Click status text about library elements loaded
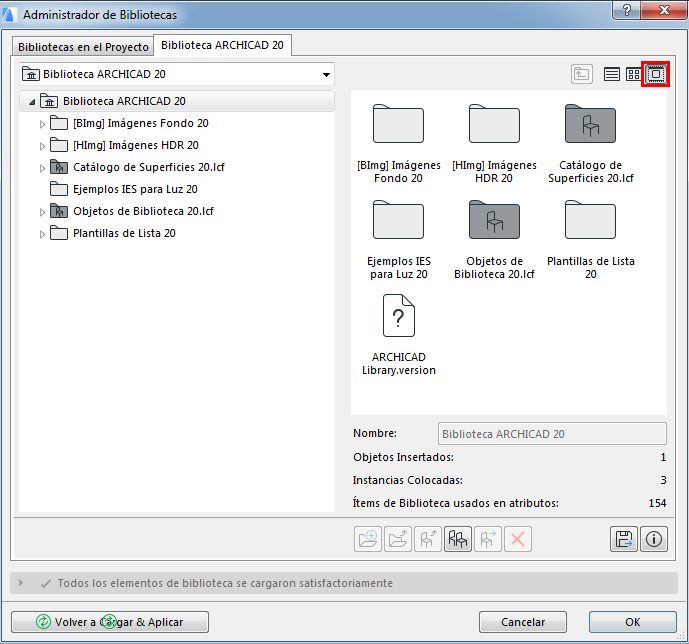This screenshot has width=689, height=644. [225, 583]
